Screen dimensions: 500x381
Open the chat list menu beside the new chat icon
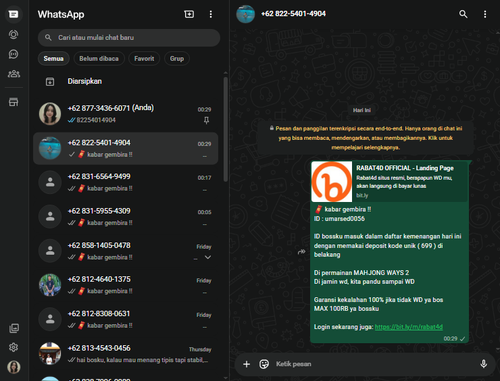(211, 14)
